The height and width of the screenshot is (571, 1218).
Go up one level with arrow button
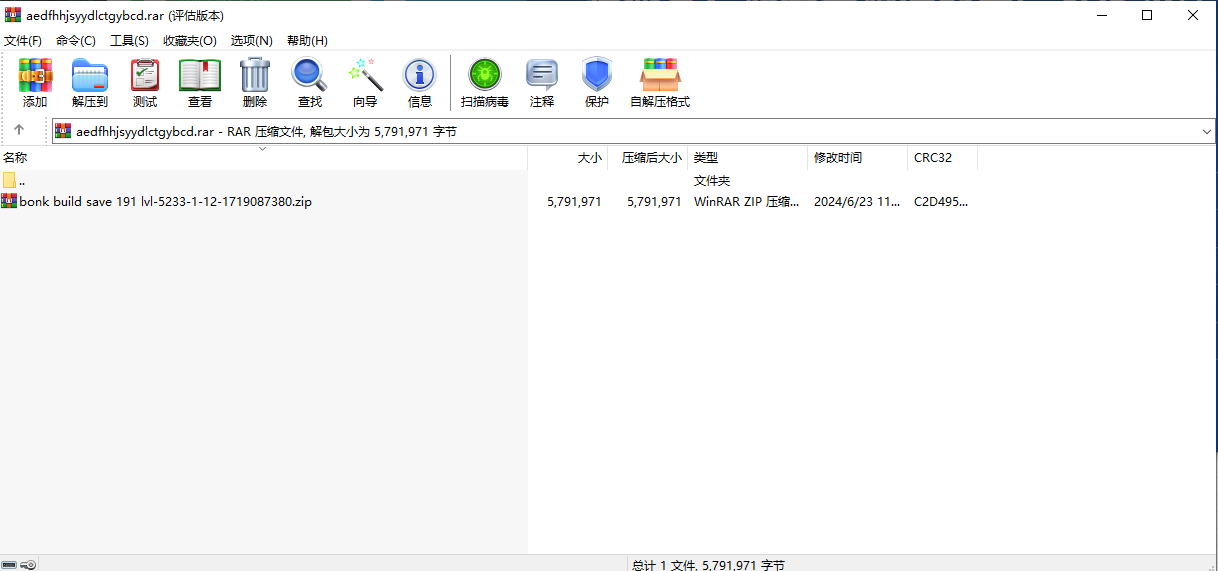pos(19,130)
